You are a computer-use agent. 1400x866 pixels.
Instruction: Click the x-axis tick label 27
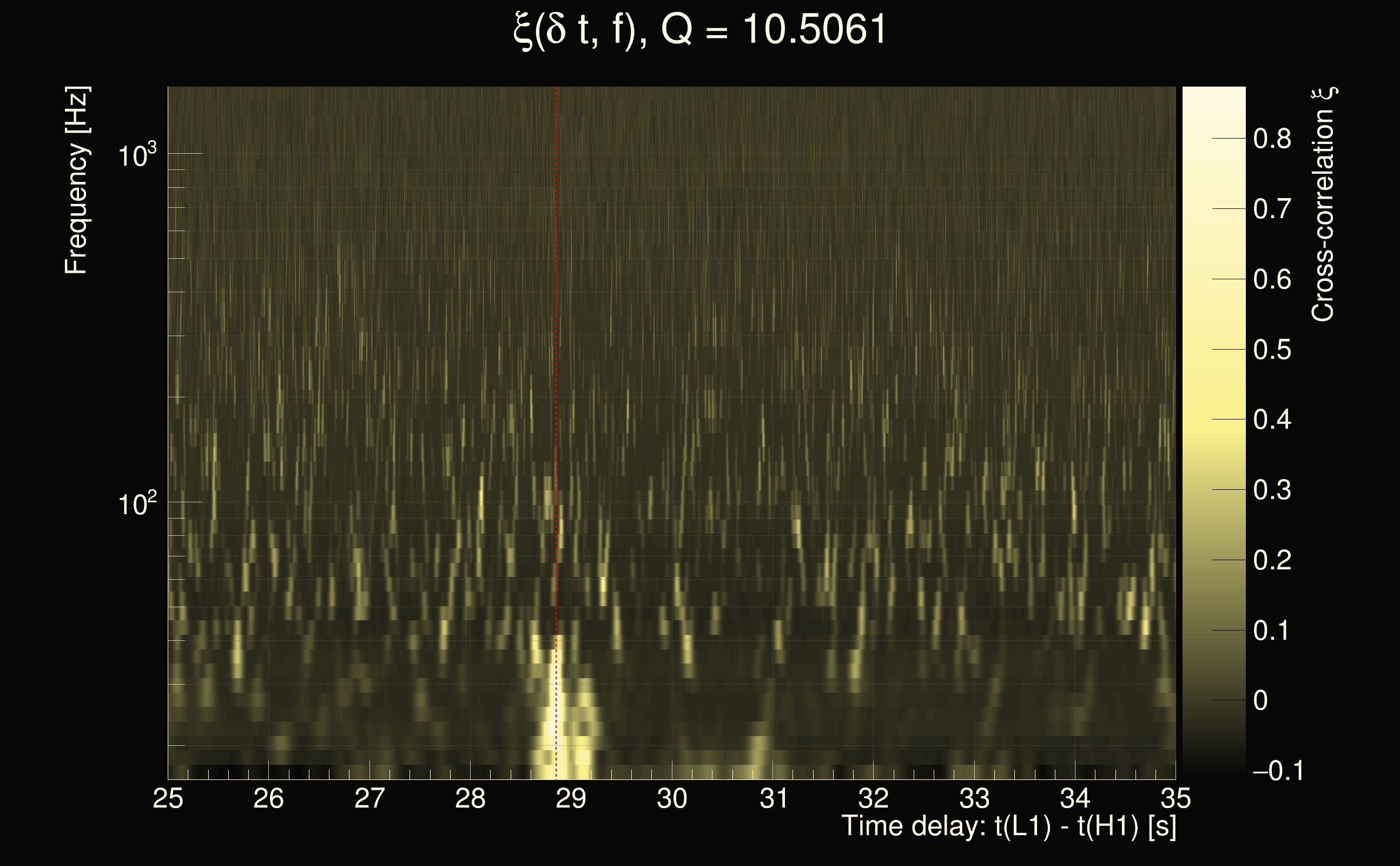point(369,798)
